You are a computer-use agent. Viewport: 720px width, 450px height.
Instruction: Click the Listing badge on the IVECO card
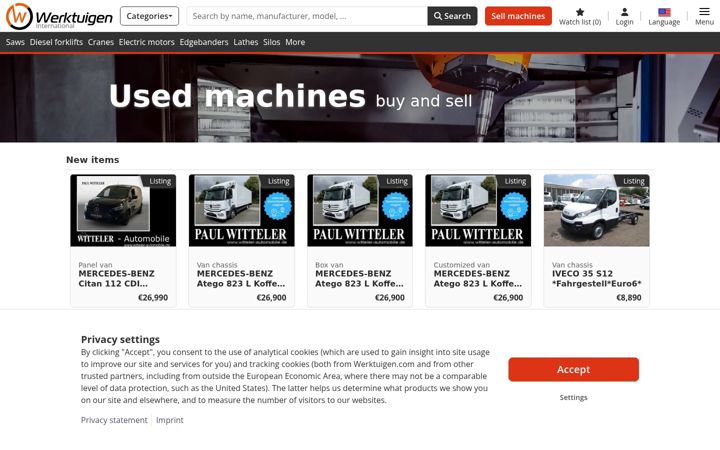click(x=634, y=181)
